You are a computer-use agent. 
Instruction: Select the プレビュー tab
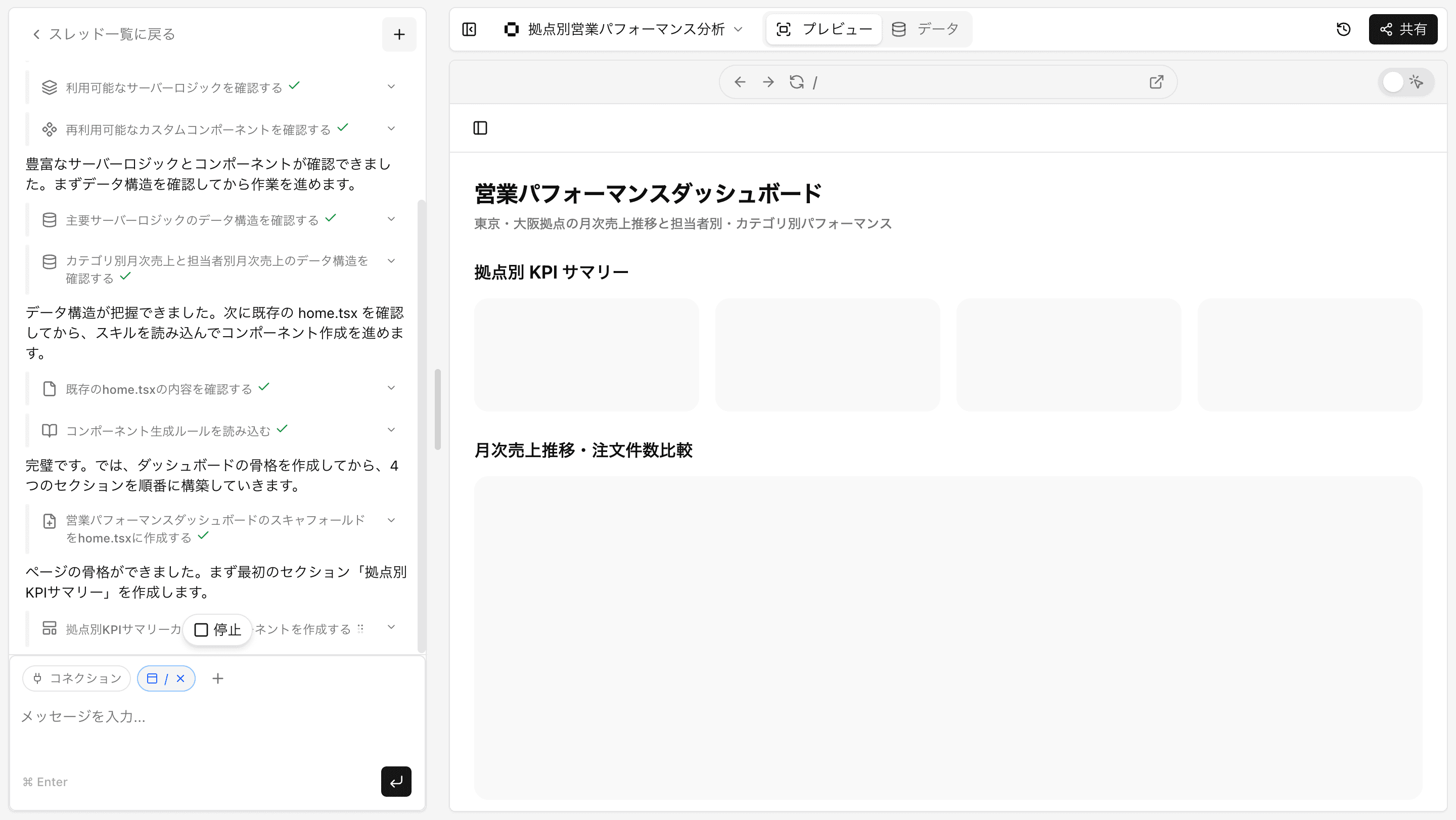pyautogui.click(x=824, y=29)
